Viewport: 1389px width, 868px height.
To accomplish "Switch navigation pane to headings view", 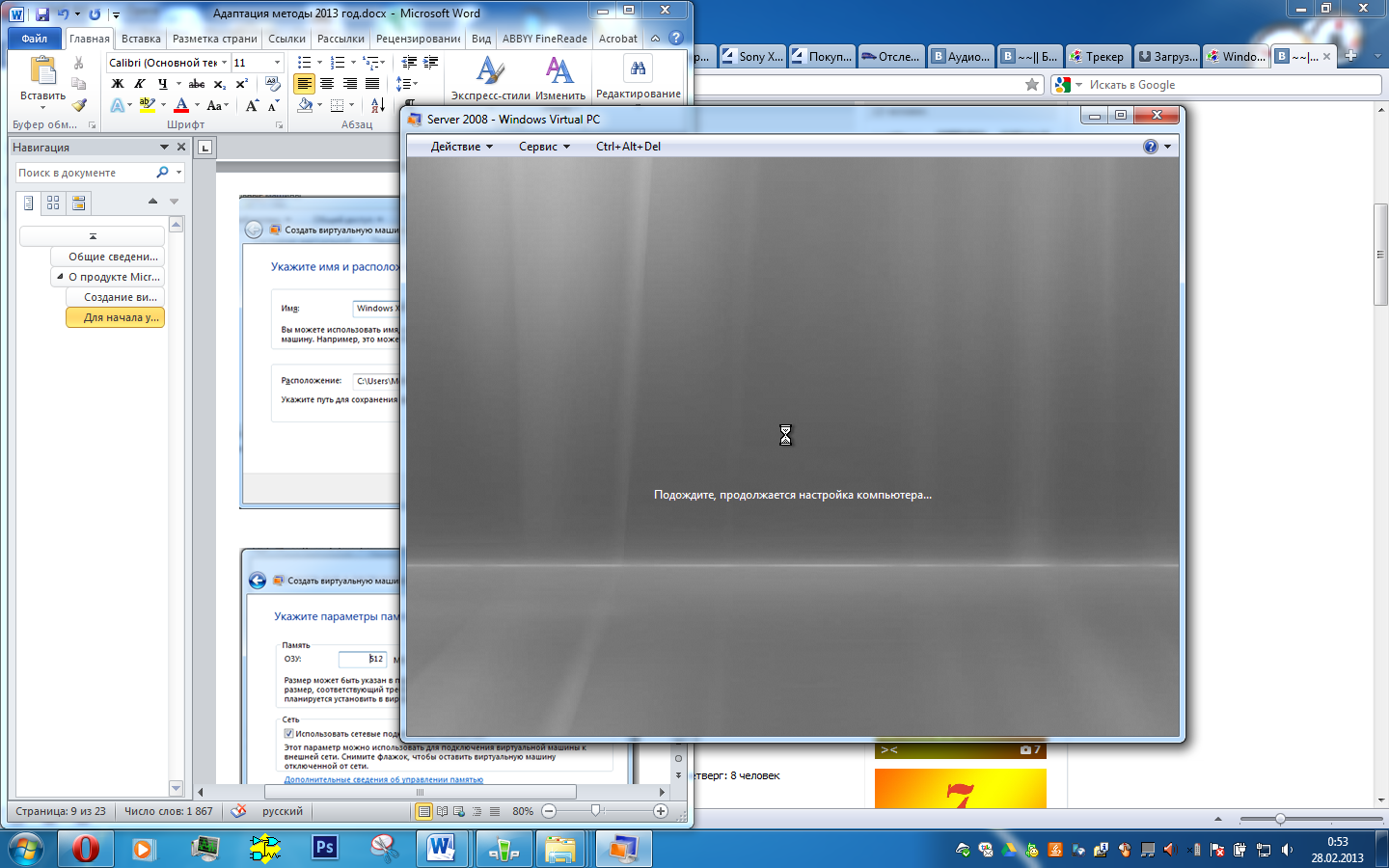I will pyautogui.click(x=29, y=203).
